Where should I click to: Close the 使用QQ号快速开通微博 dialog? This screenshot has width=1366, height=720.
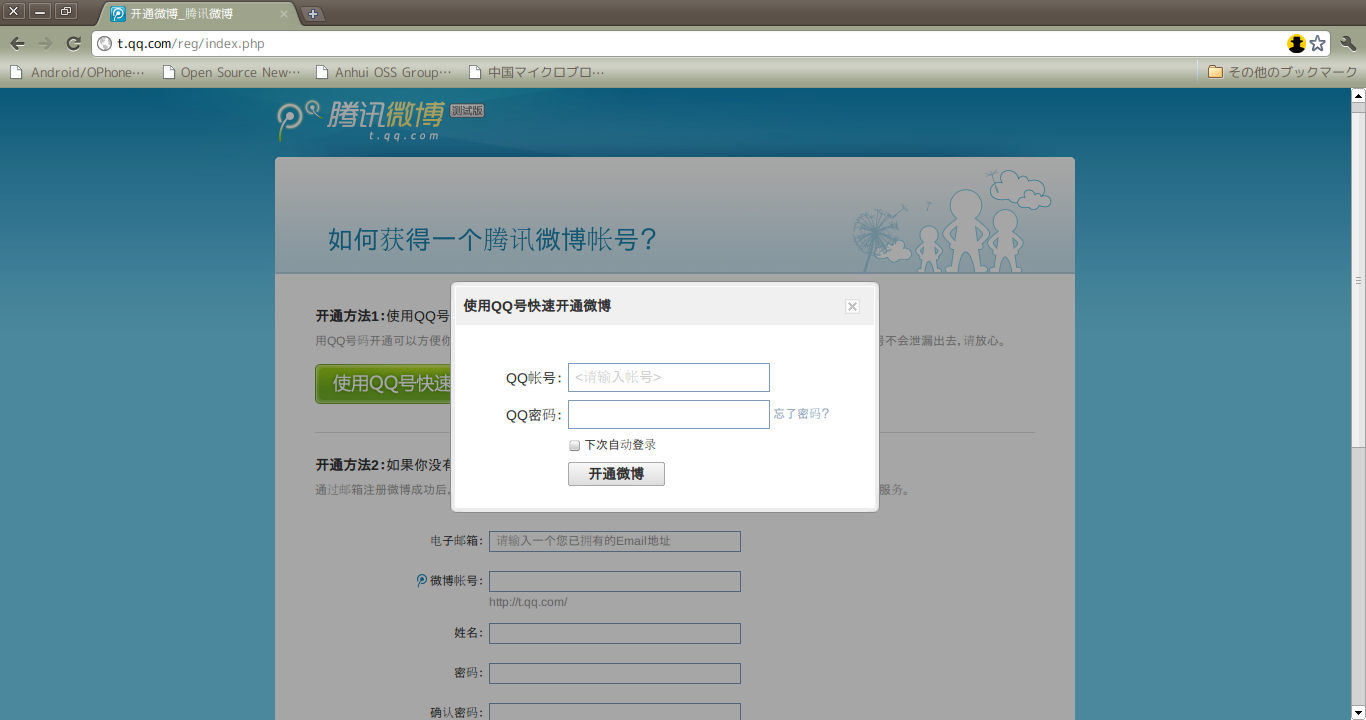852,306
